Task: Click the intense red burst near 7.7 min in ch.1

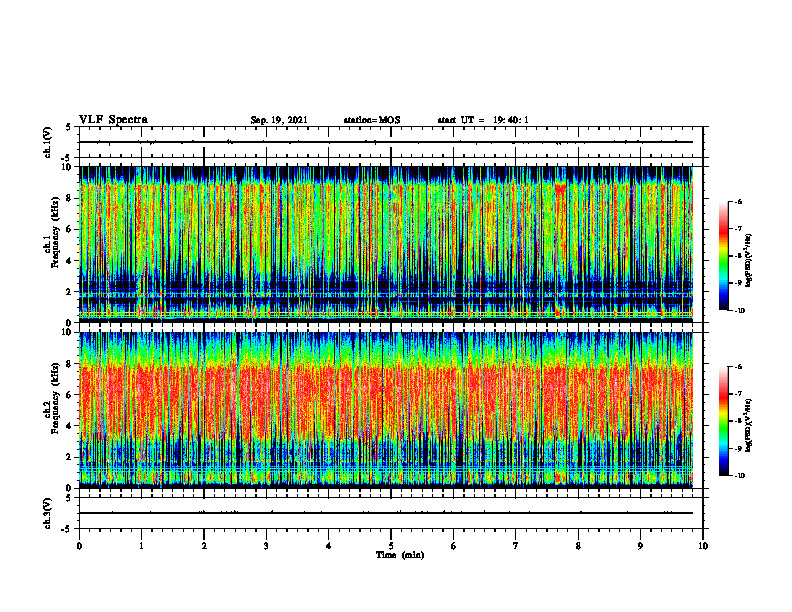Action: 560,189
